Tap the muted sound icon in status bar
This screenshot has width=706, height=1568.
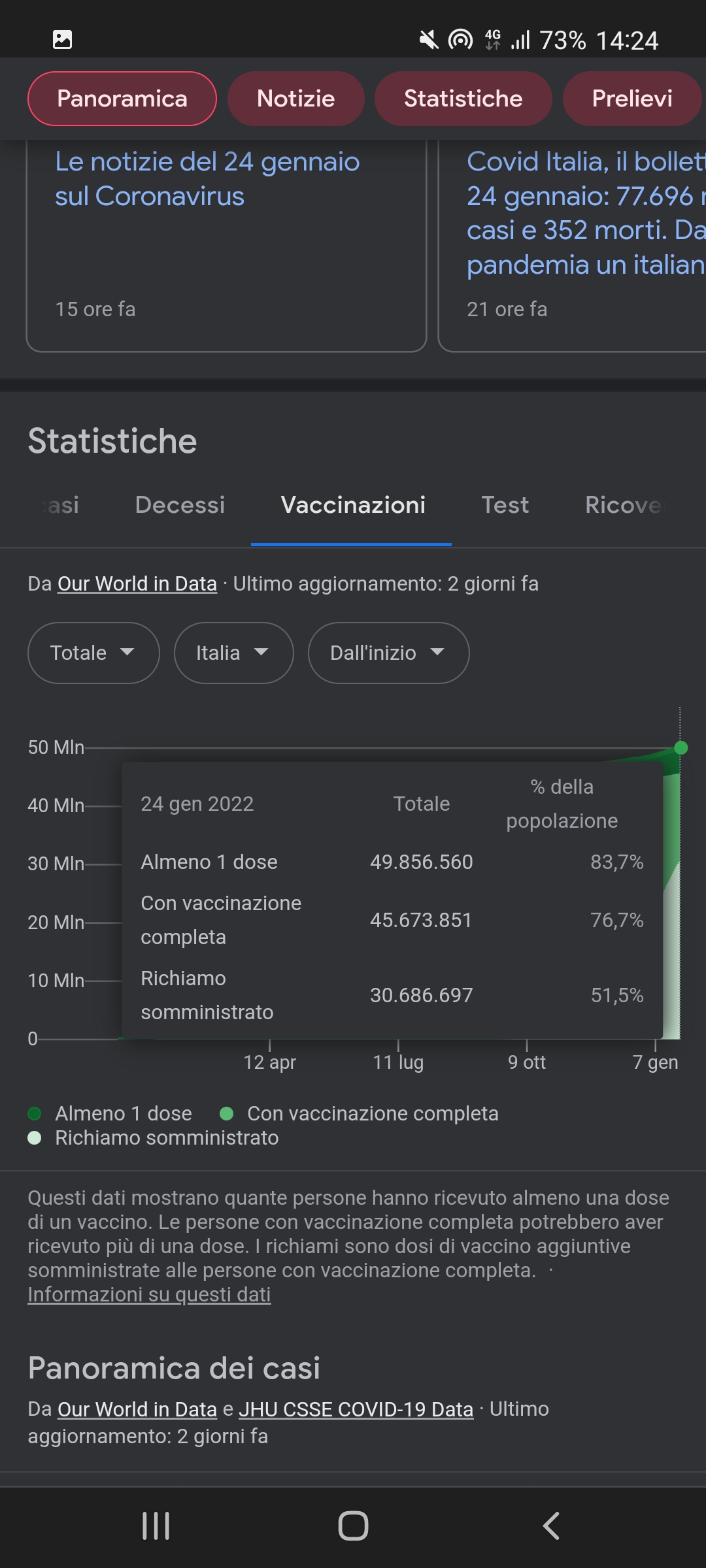(x=428, y=40)
